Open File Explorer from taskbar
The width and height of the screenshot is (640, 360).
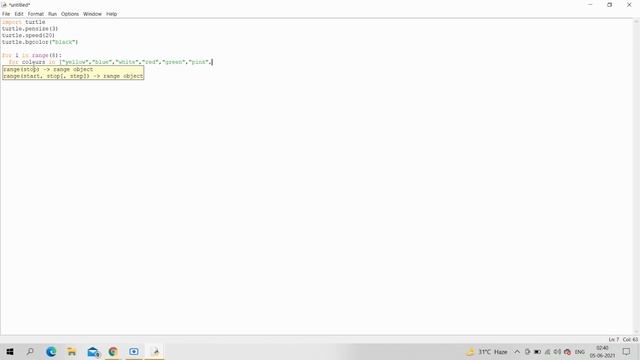(x=72, y=351)
